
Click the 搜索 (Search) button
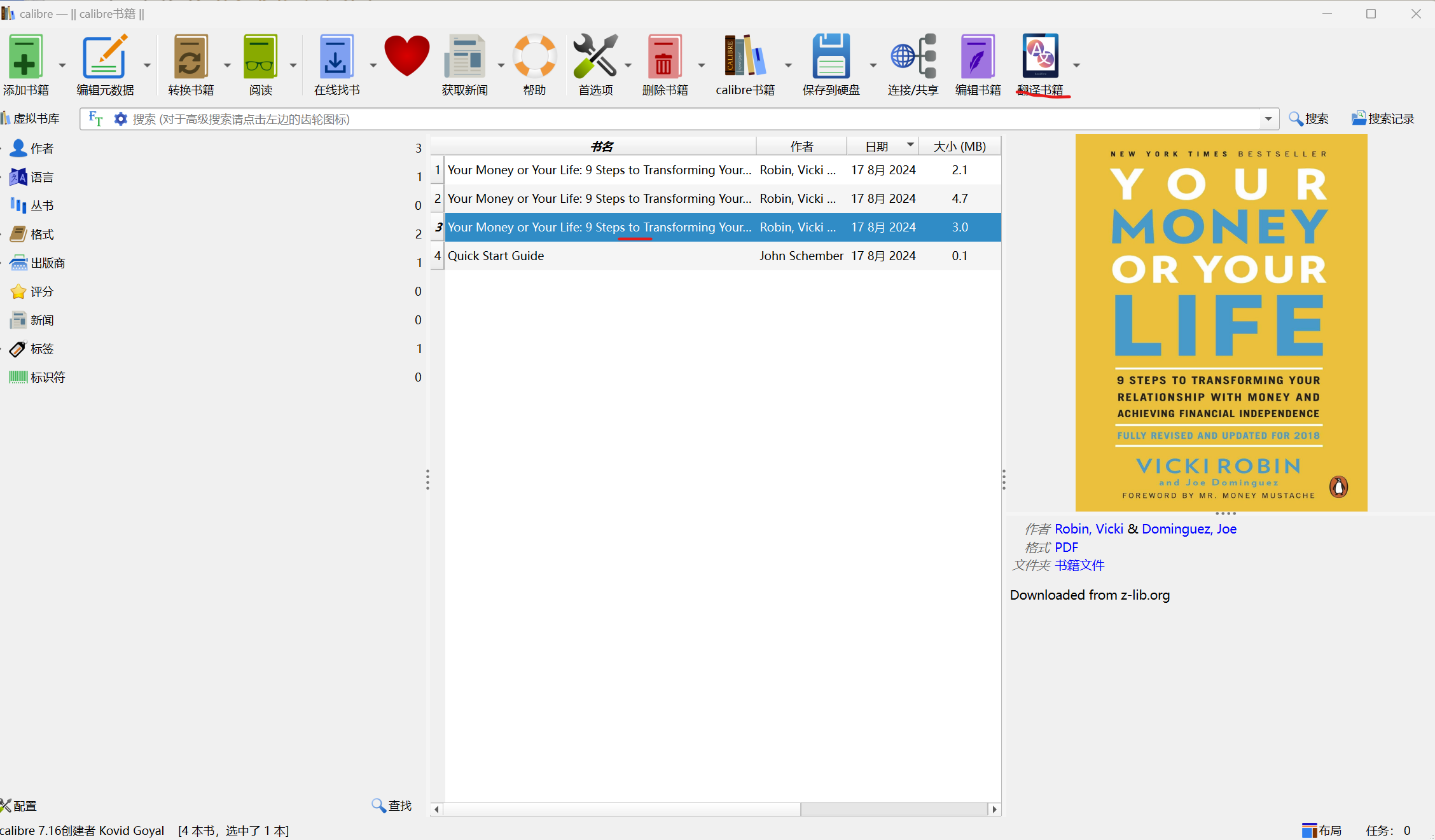(1308, 118)
